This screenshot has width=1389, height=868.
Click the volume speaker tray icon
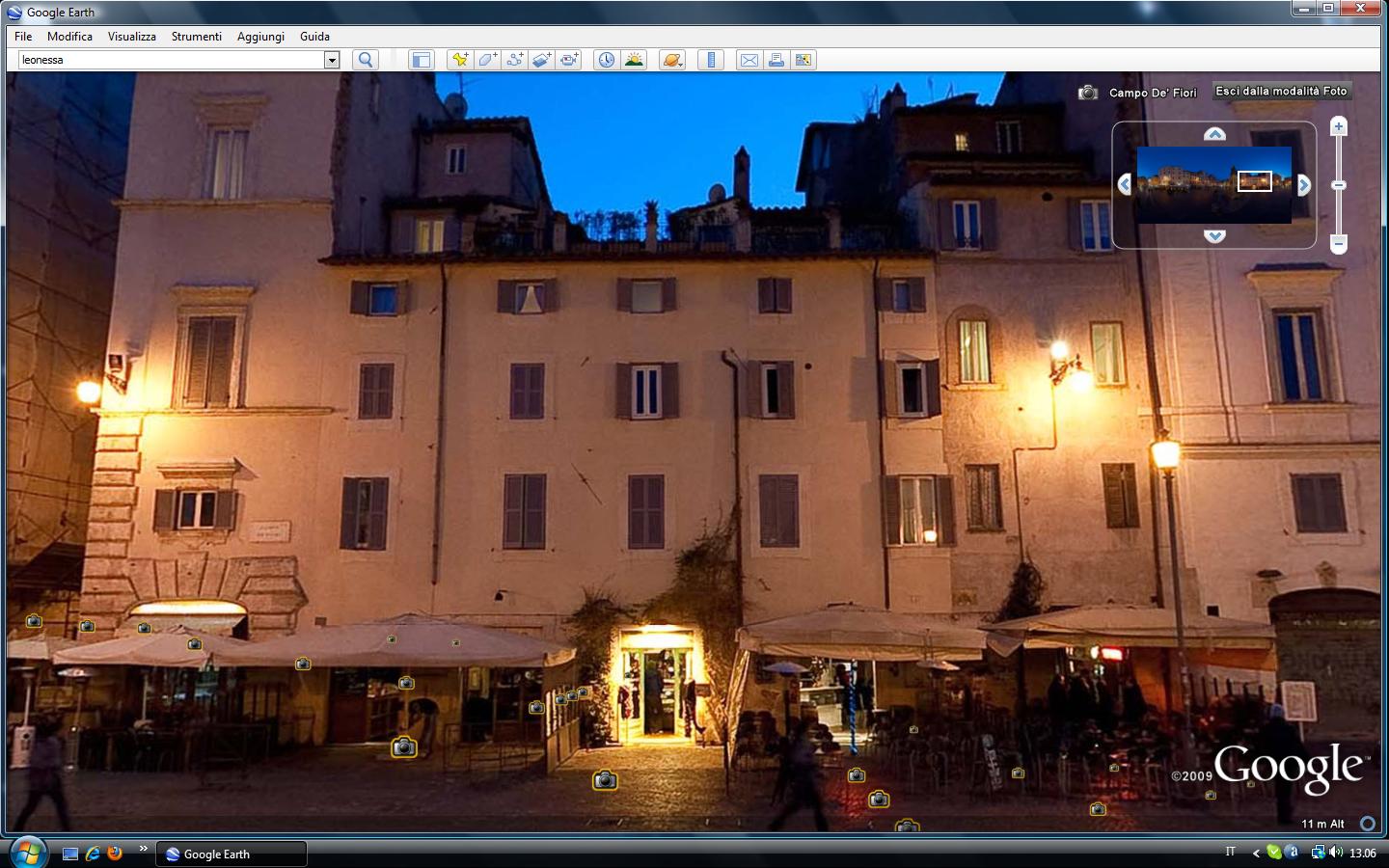pos(1336,853)
